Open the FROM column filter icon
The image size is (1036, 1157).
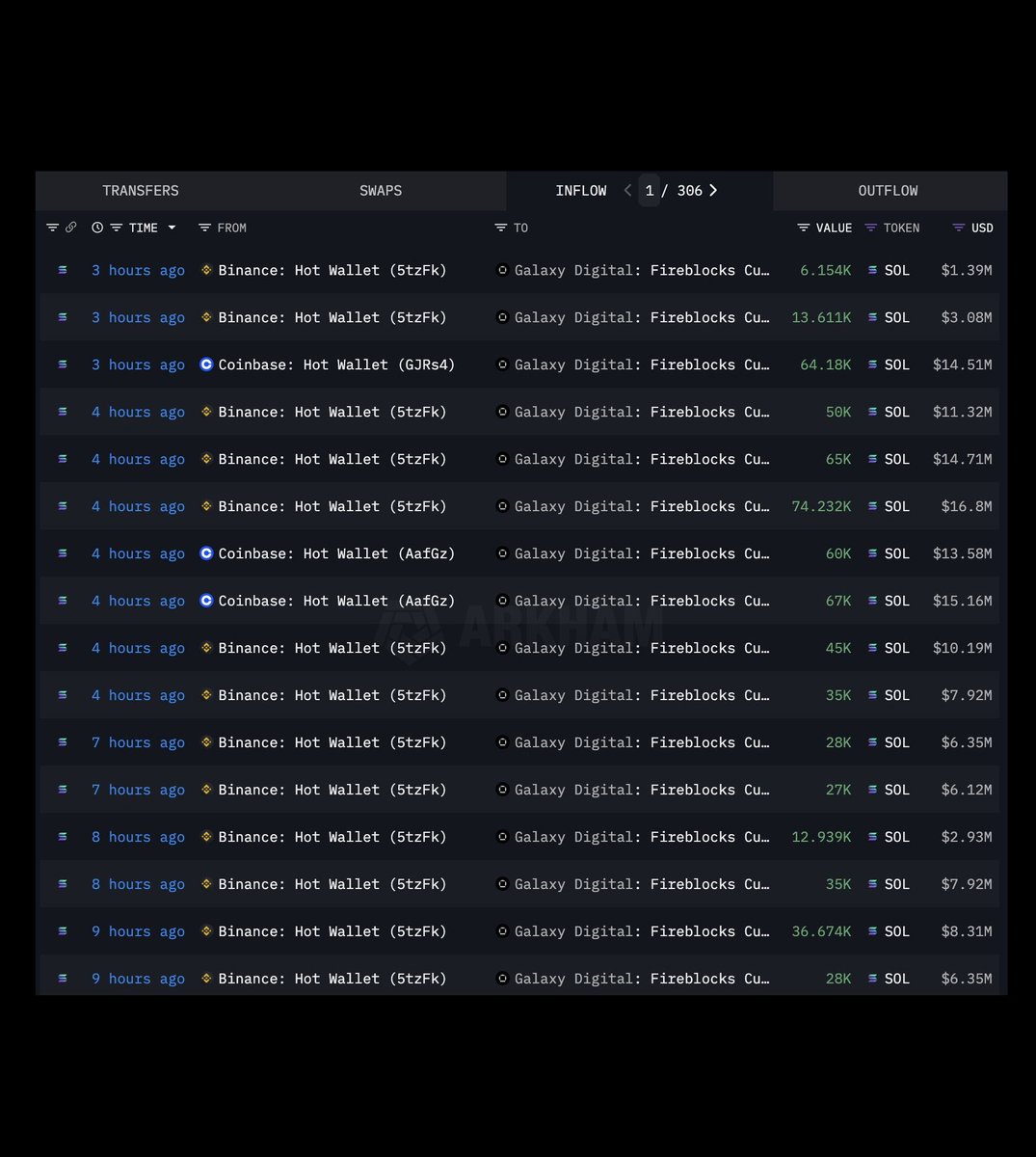click(x=204, y=228)
